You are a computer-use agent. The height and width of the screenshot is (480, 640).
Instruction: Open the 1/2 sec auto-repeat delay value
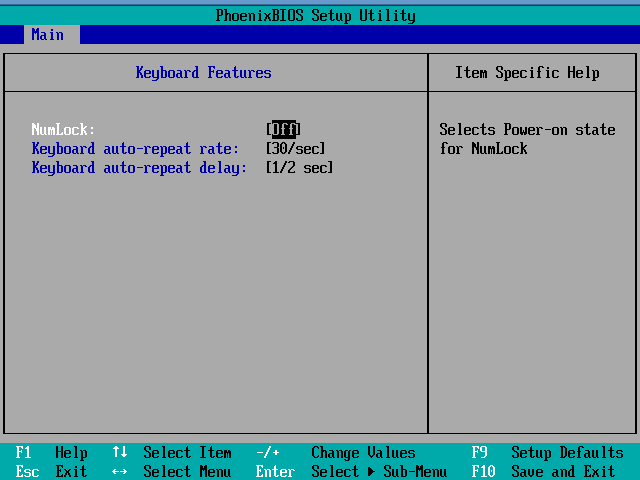coord(299,168)
